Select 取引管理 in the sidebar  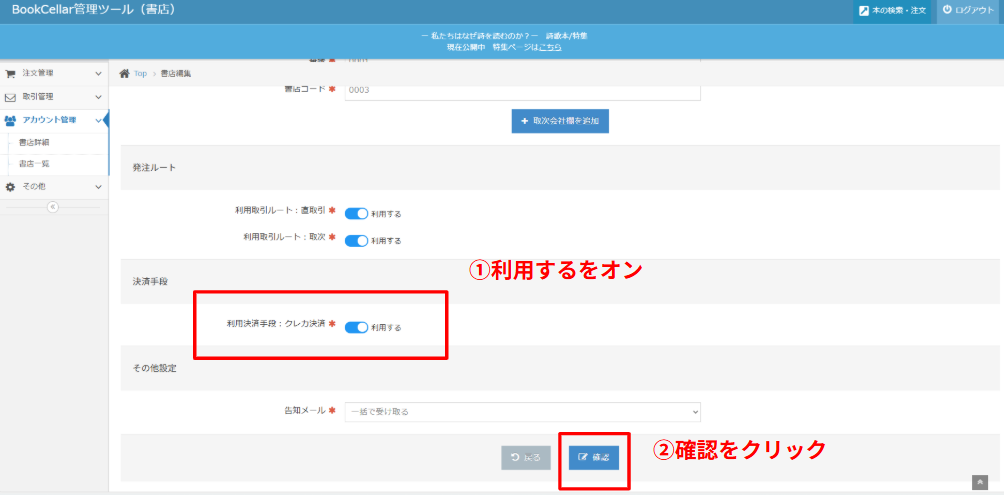pyautogui.click(x=38, y=97)
